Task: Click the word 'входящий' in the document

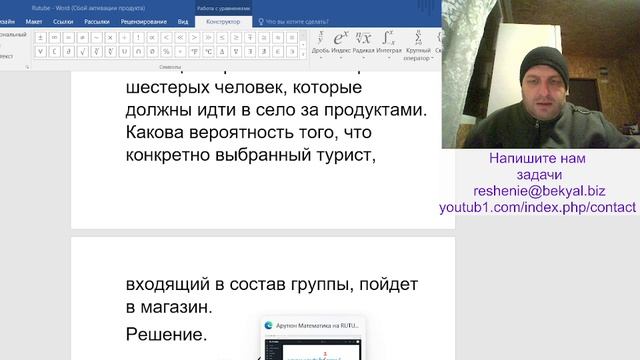Action: pos(168,284)
